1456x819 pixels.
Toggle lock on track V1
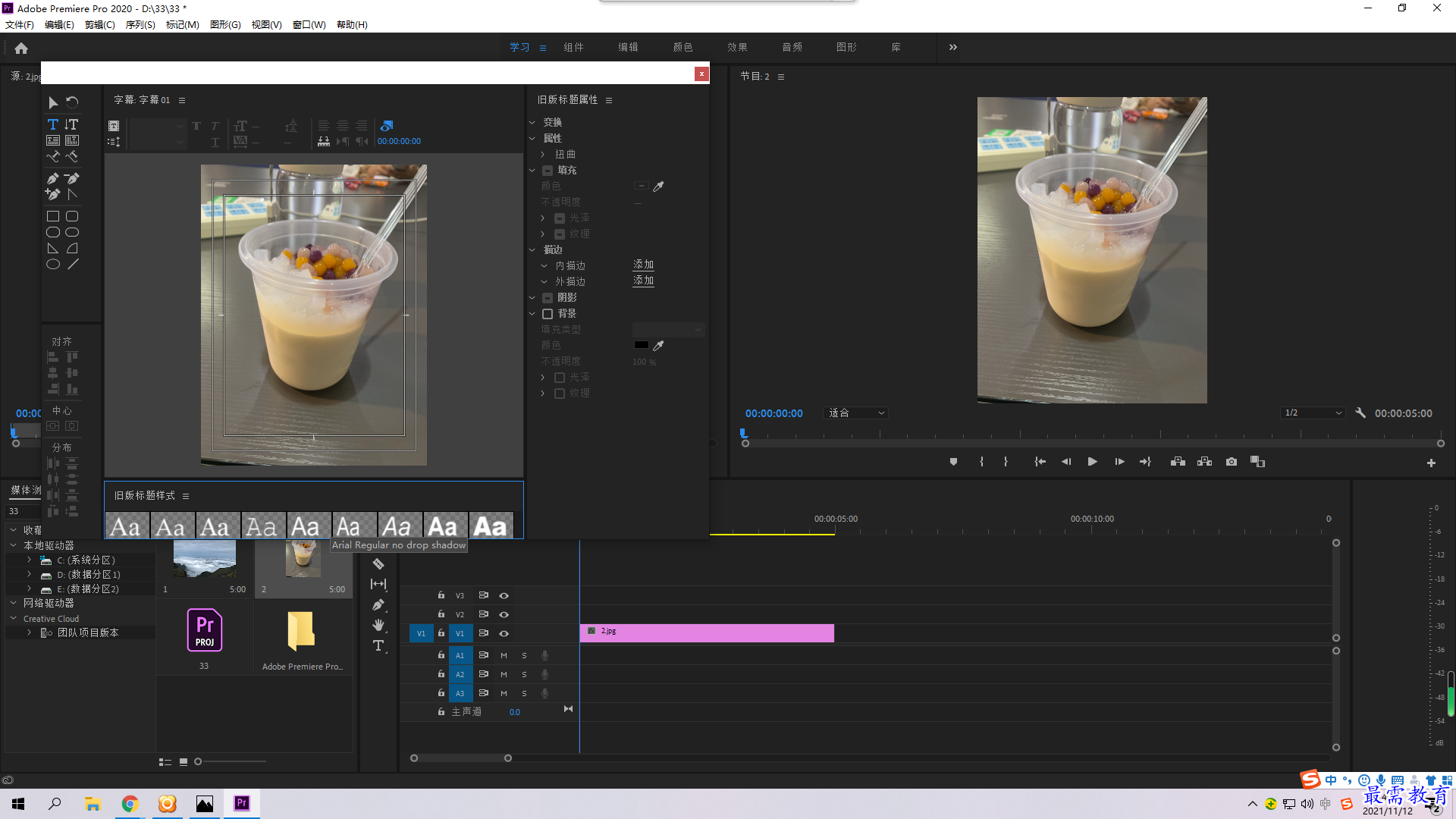pyautogui.click(x=441, y=632)
